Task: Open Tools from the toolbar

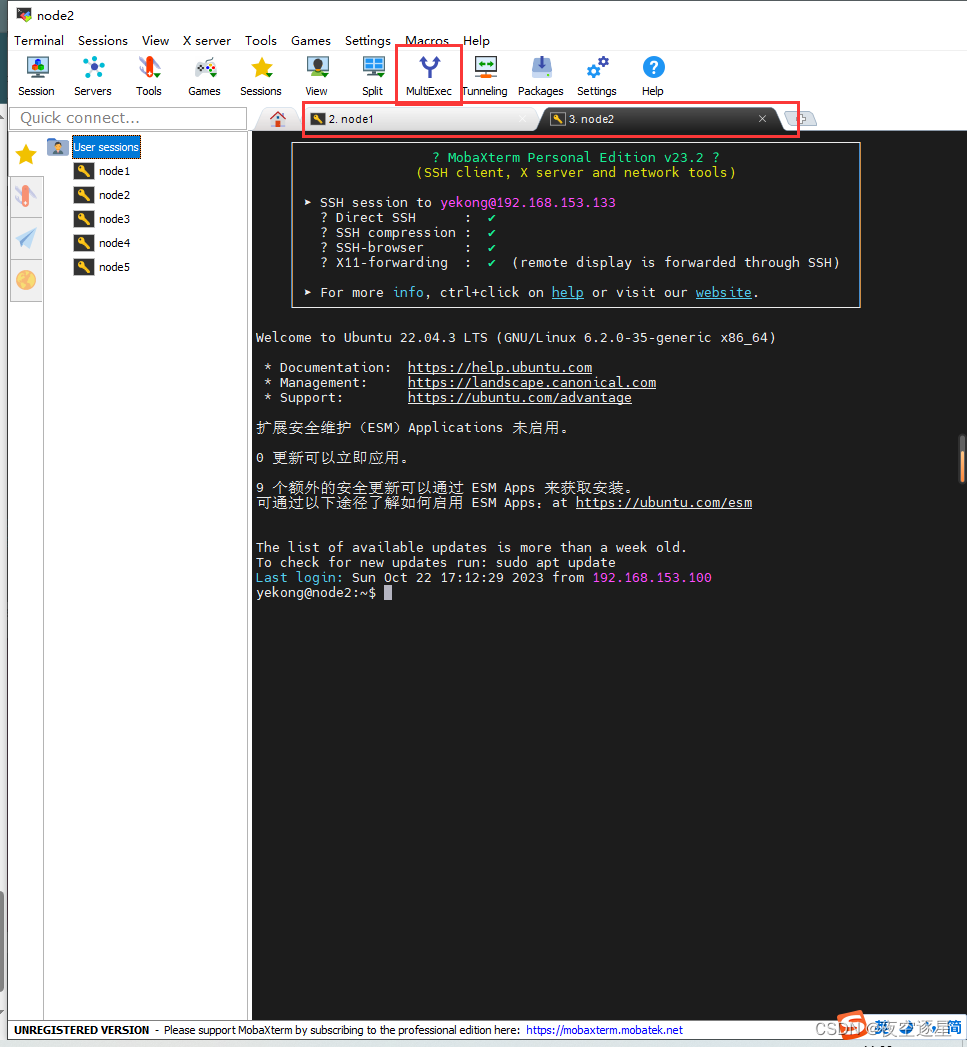Action: tap(148, 72)
